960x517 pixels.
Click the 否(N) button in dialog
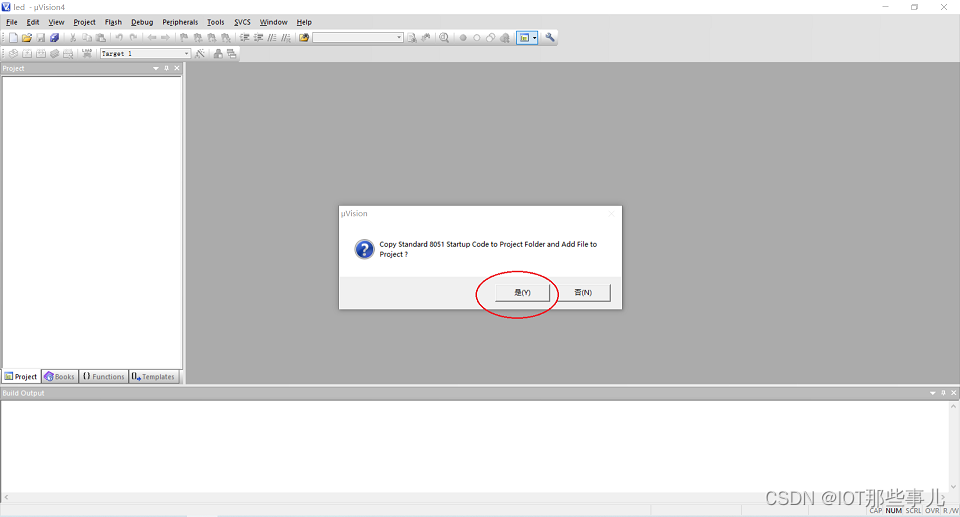pos(583,292)
